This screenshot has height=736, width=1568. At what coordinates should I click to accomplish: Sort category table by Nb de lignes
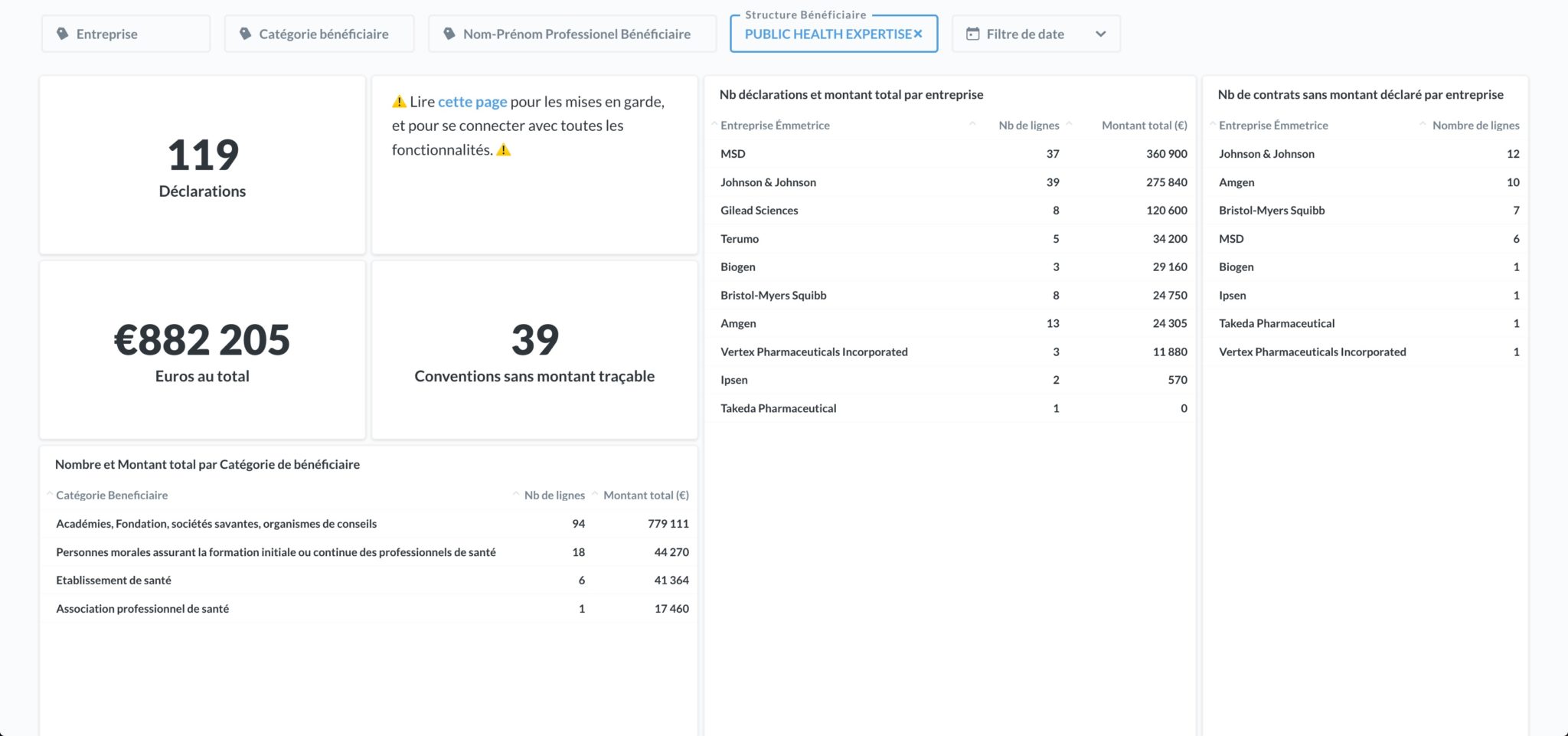click(x=554, y=496)
